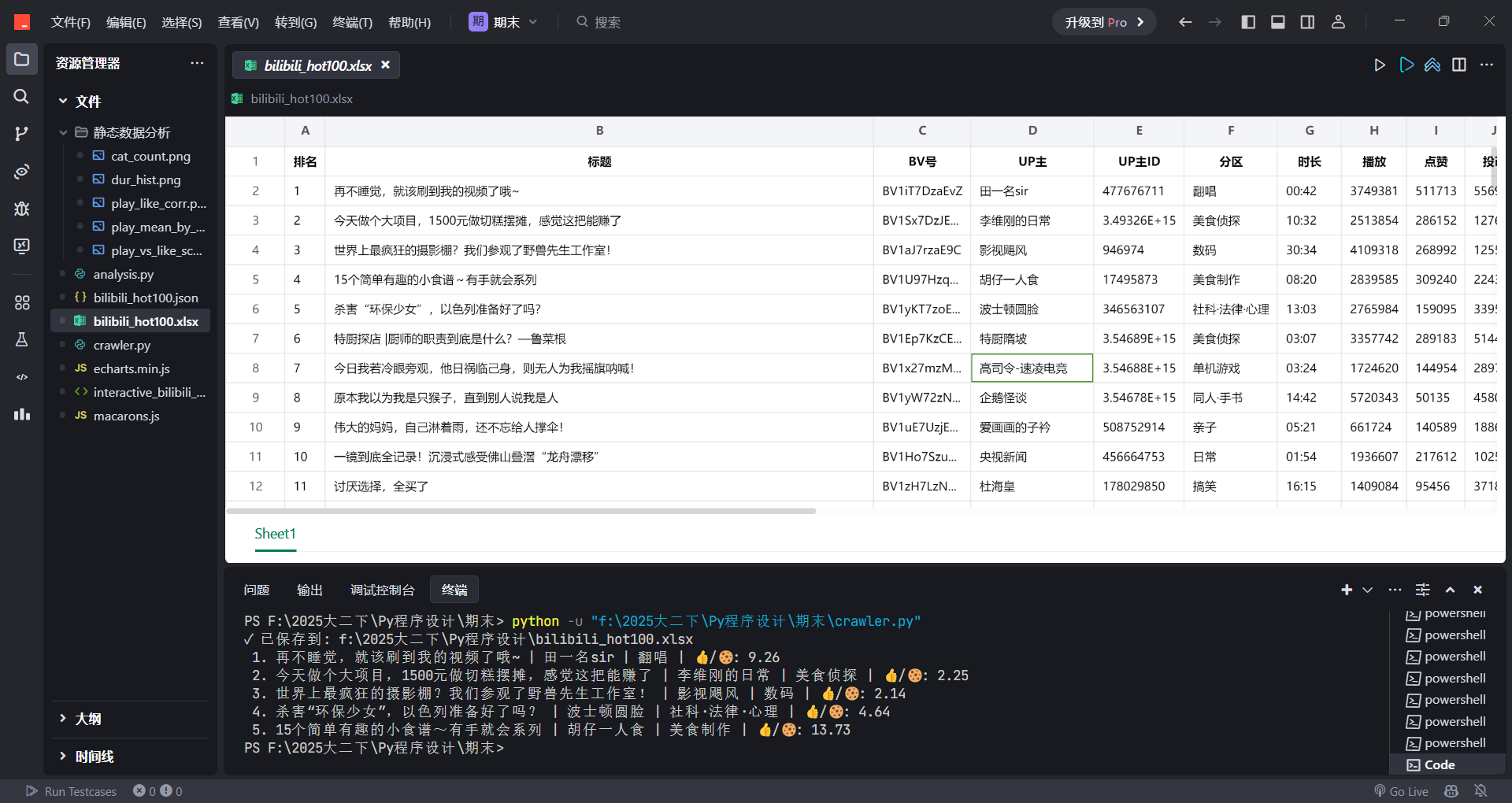Screen dimensions: 1512x803
Task: Switch to the 输出 panel tab
Action: pos(310,590)
